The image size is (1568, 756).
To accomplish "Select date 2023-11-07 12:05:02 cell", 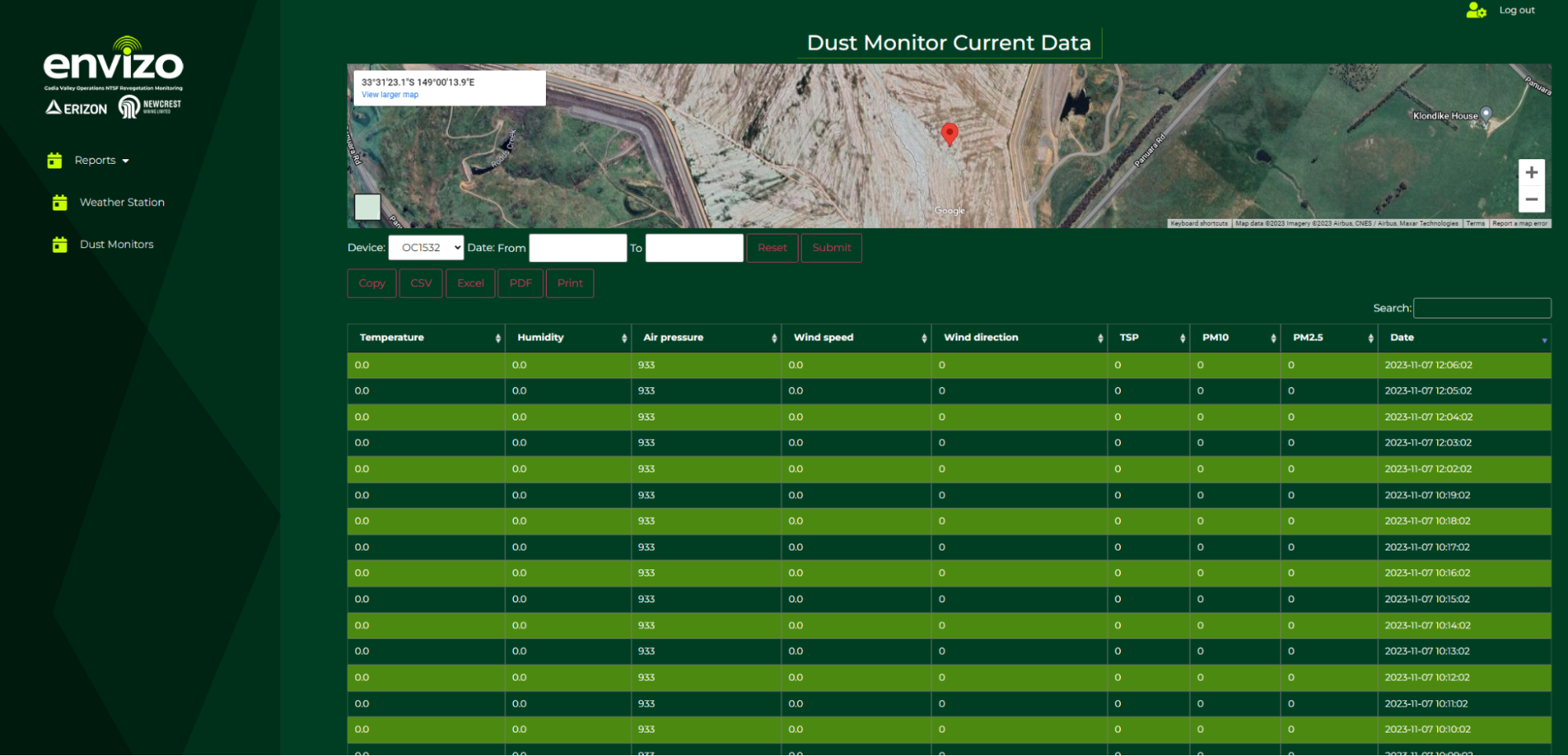I will tap(1464, 391).
